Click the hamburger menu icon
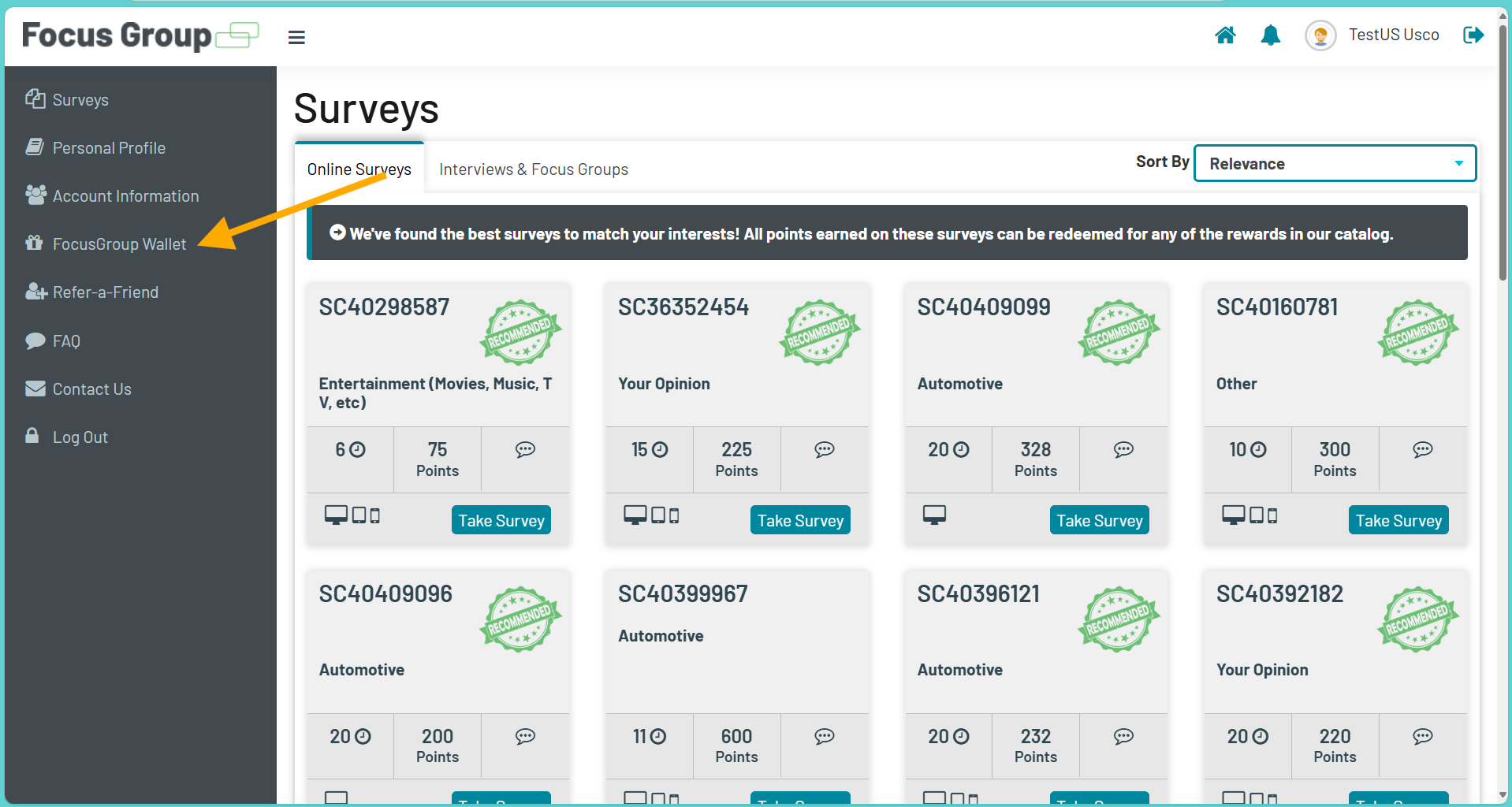Viewport: 1512px width, 807px height. click(x=296, y=37)
